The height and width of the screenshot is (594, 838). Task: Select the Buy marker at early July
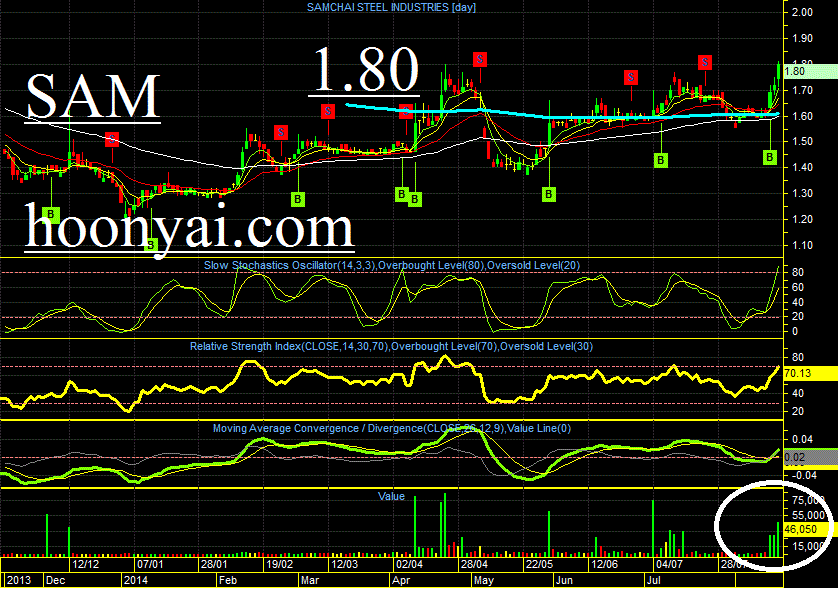point(661,160)
